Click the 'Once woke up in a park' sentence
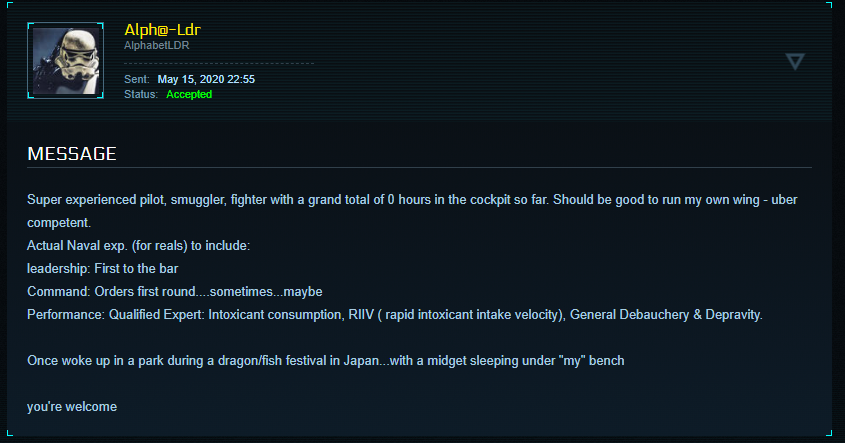The height and width of the screenshot is (443, 845). coord(325,360)
